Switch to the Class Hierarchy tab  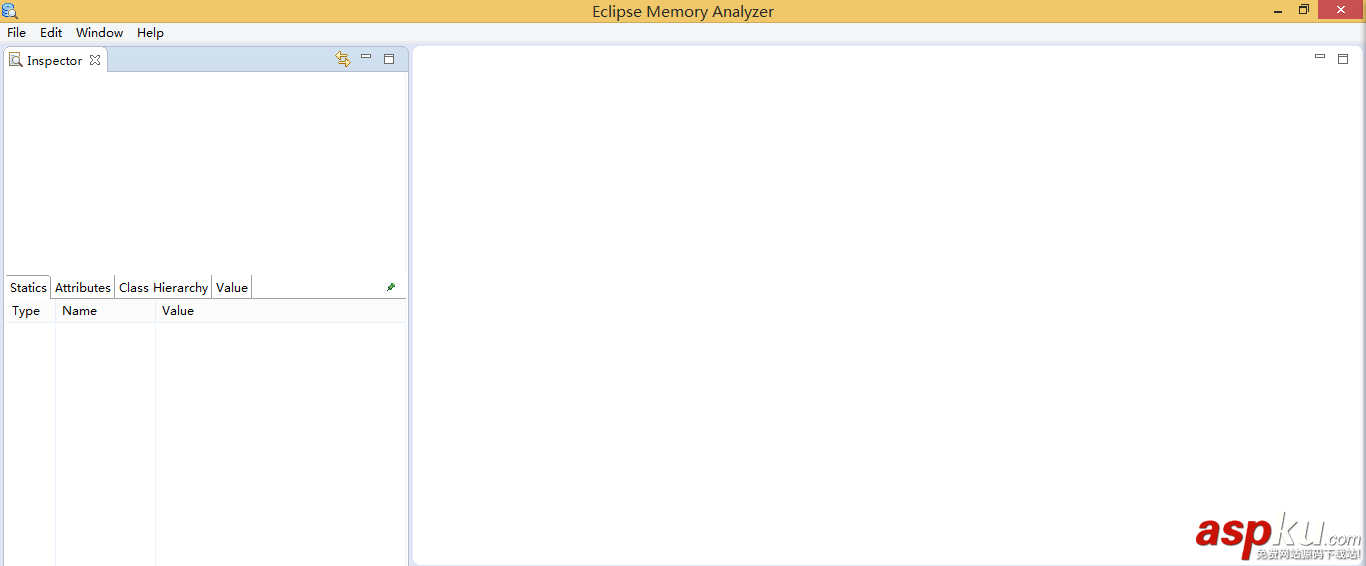pos(163,287)
